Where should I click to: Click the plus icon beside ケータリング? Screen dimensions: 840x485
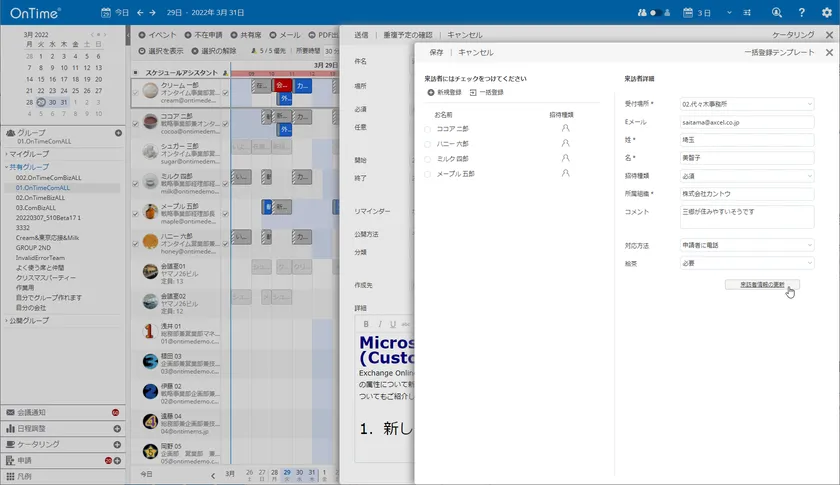[x=117, y=444]
